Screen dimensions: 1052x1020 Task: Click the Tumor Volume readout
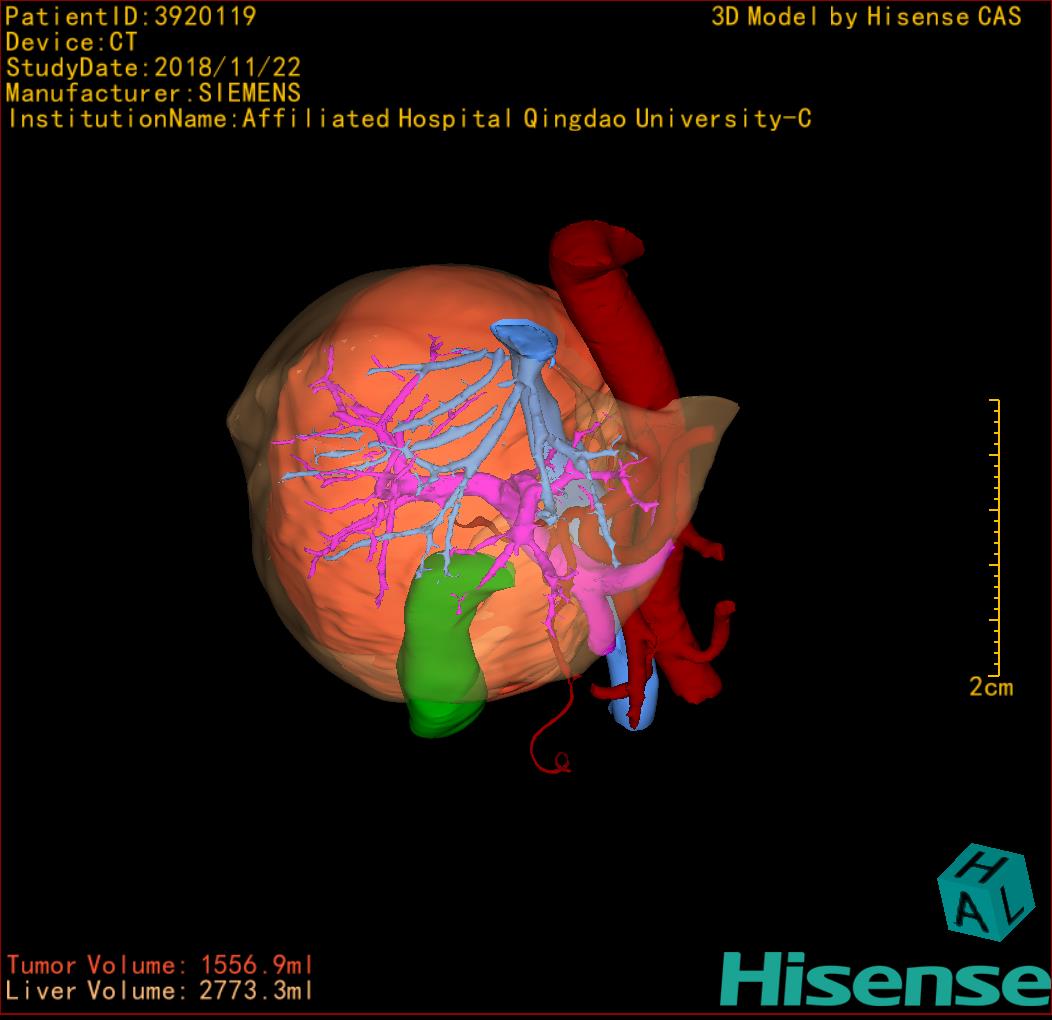160,965
